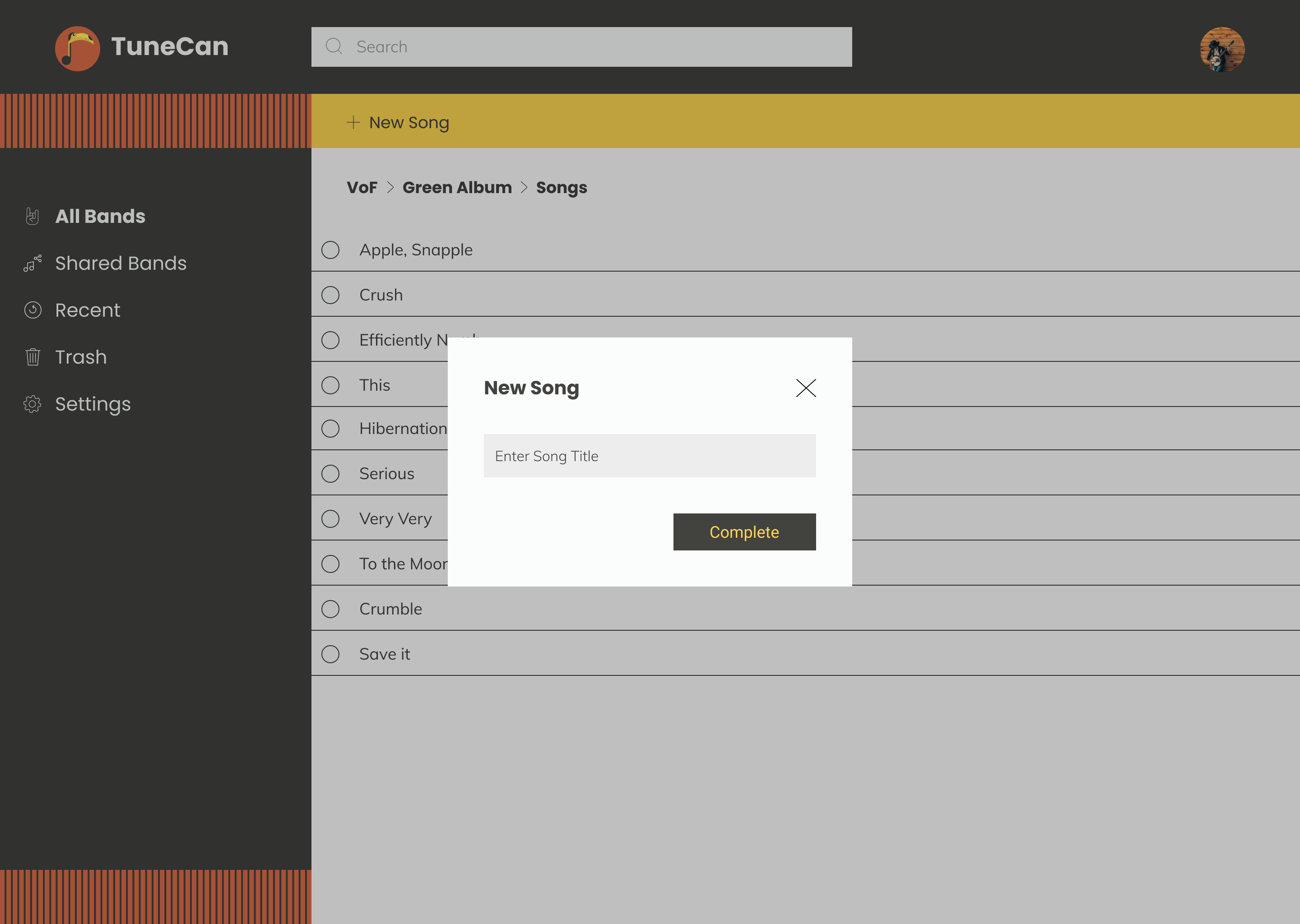Click the Crumble song title

coord(390,609)
